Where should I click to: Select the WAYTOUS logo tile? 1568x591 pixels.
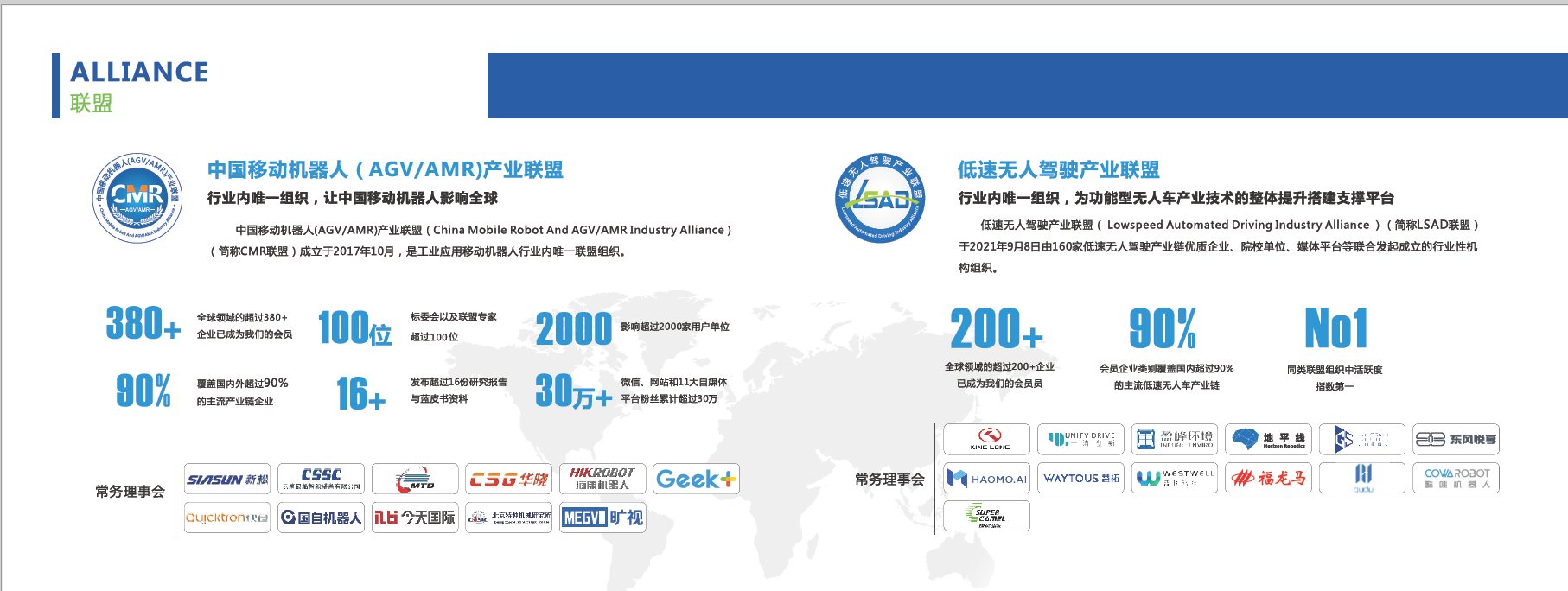(x=1080, y=478)
